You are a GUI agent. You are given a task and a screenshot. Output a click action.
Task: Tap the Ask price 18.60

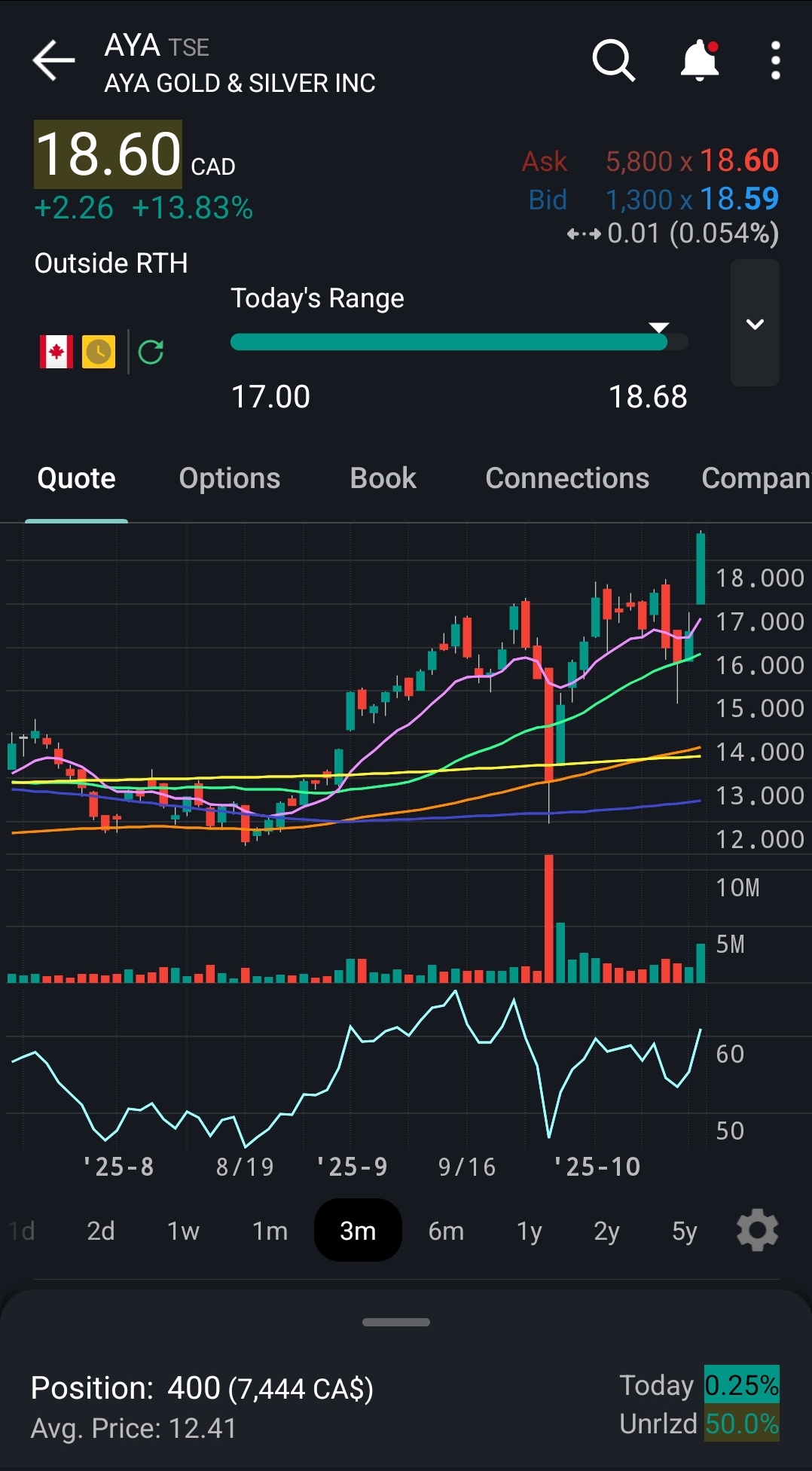pos(739,160)
